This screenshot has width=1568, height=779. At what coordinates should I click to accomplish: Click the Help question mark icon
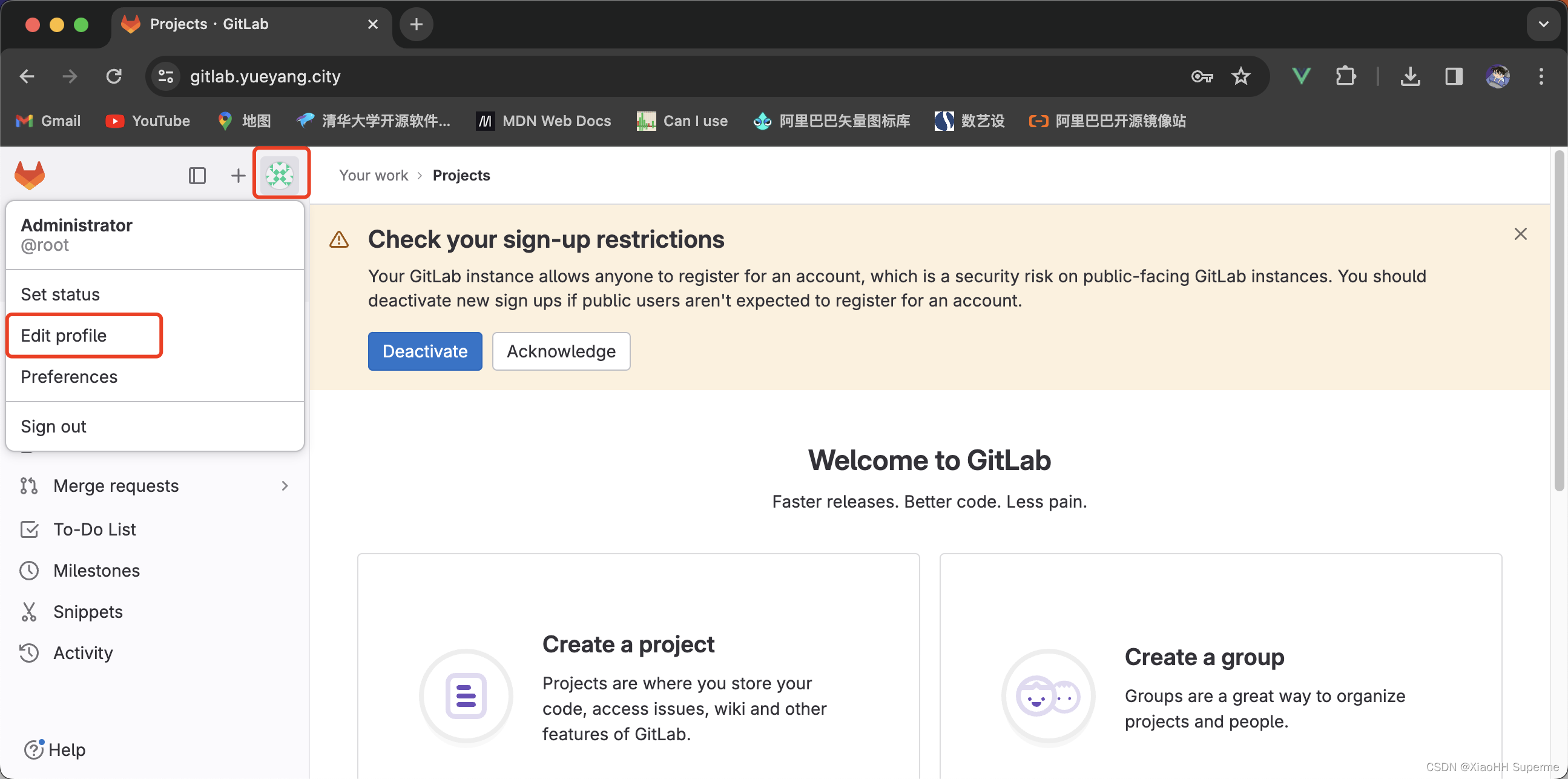33,749
